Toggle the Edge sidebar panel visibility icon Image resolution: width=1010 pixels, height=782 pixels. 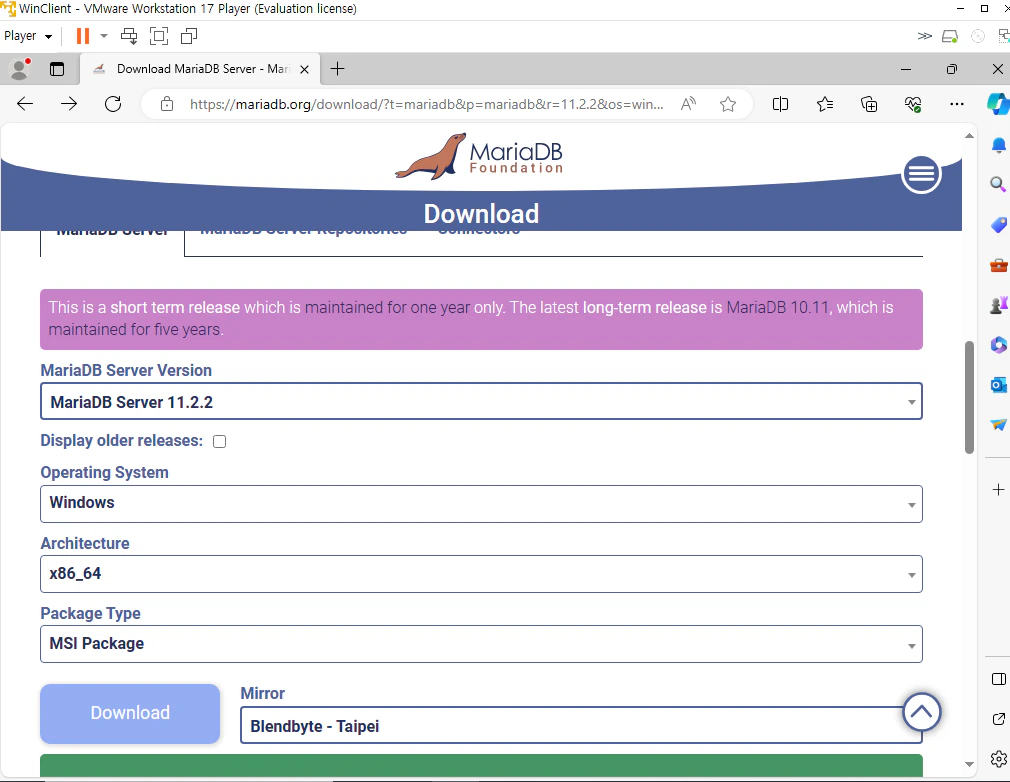999,679
